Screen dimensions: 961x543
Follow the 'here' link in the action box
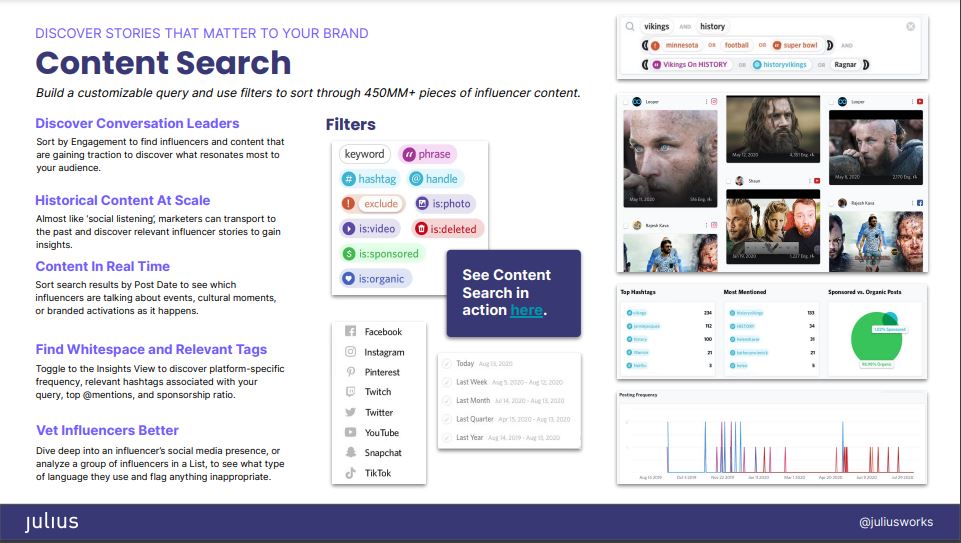(x=526, y=310)
